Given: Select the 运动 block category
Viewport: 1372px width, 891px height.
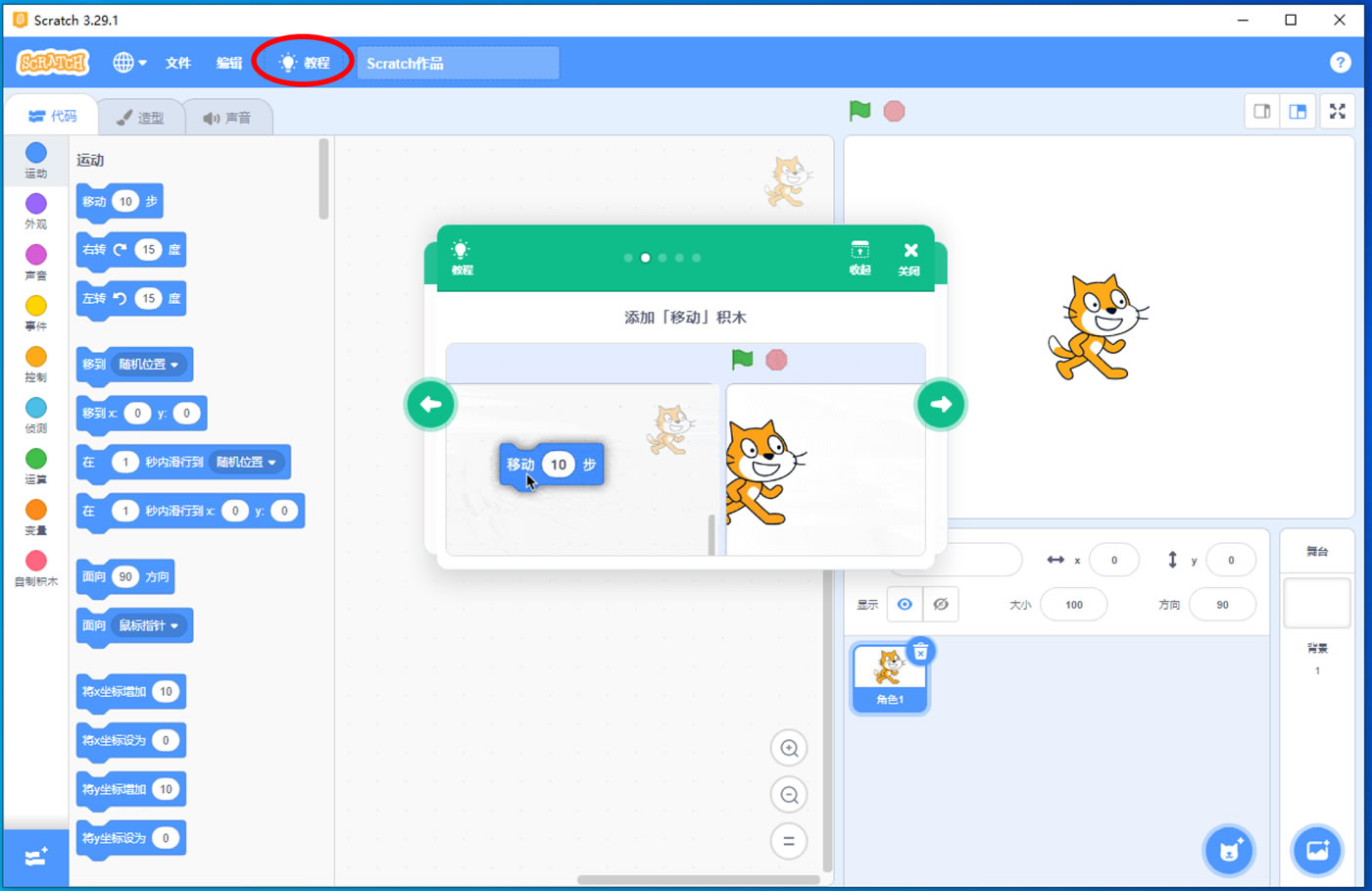Looking at the screenshot, I should pyautogui.click(x=36, y=160).
